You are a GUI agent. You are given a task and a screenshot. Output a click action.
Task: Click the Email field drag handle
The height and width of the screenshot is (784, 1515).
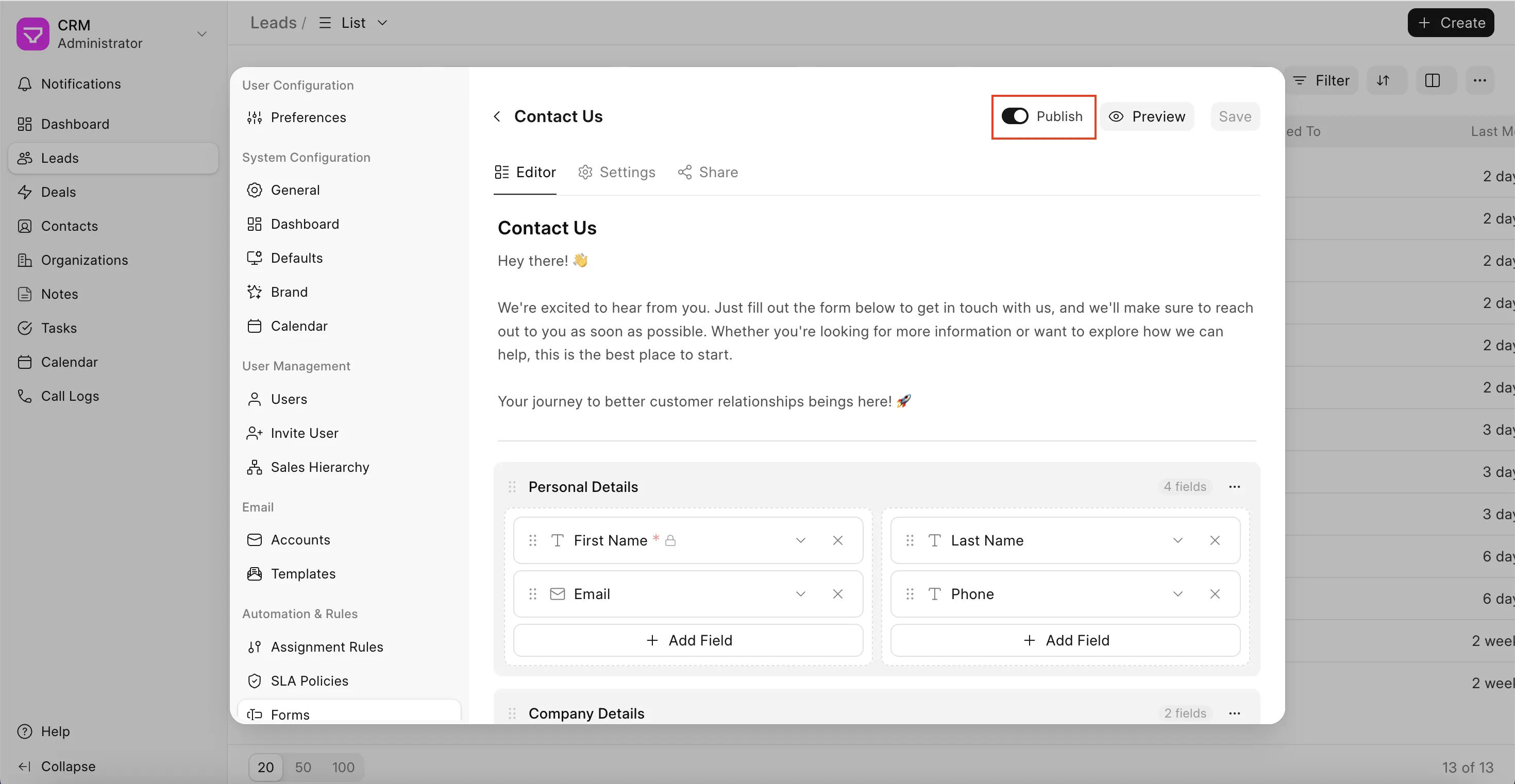pyautogui.click(x=533, y=593)
